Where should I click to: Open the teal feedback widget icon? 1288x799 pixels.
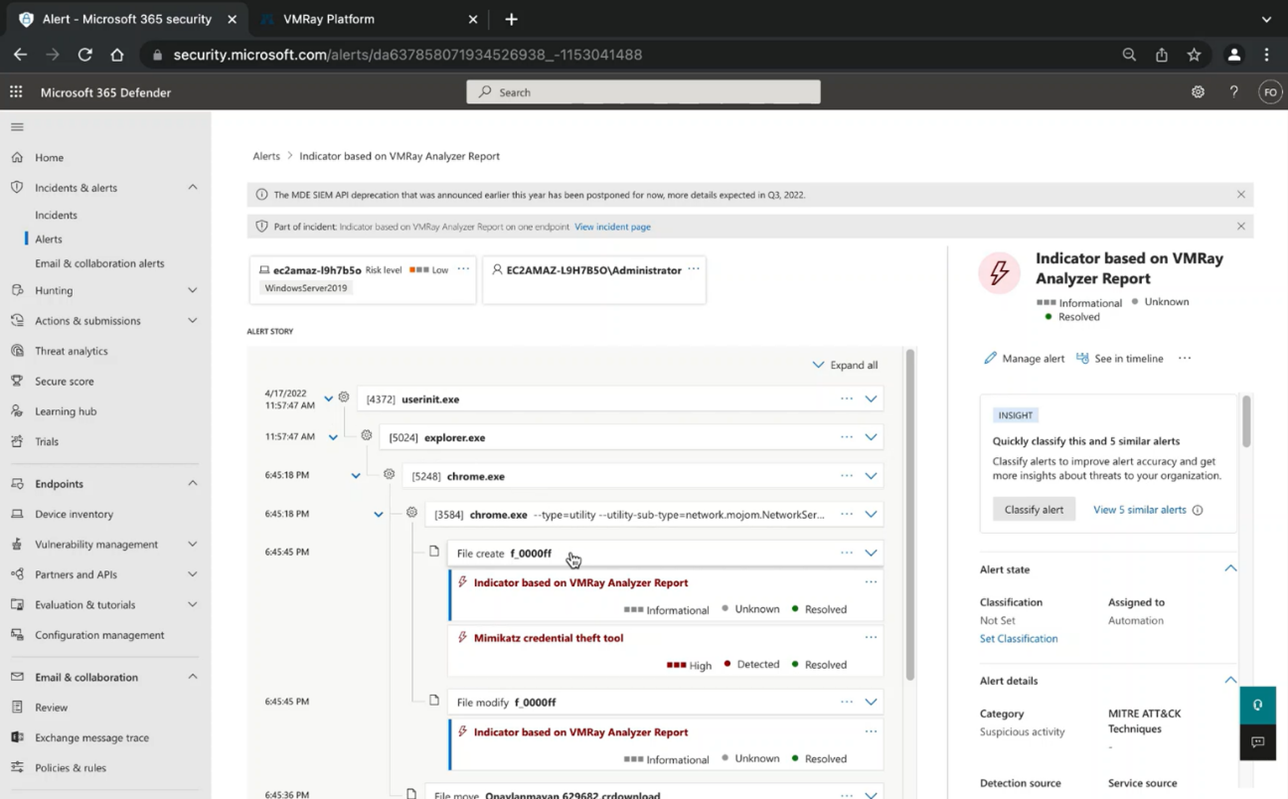(x=1258, y=705)
